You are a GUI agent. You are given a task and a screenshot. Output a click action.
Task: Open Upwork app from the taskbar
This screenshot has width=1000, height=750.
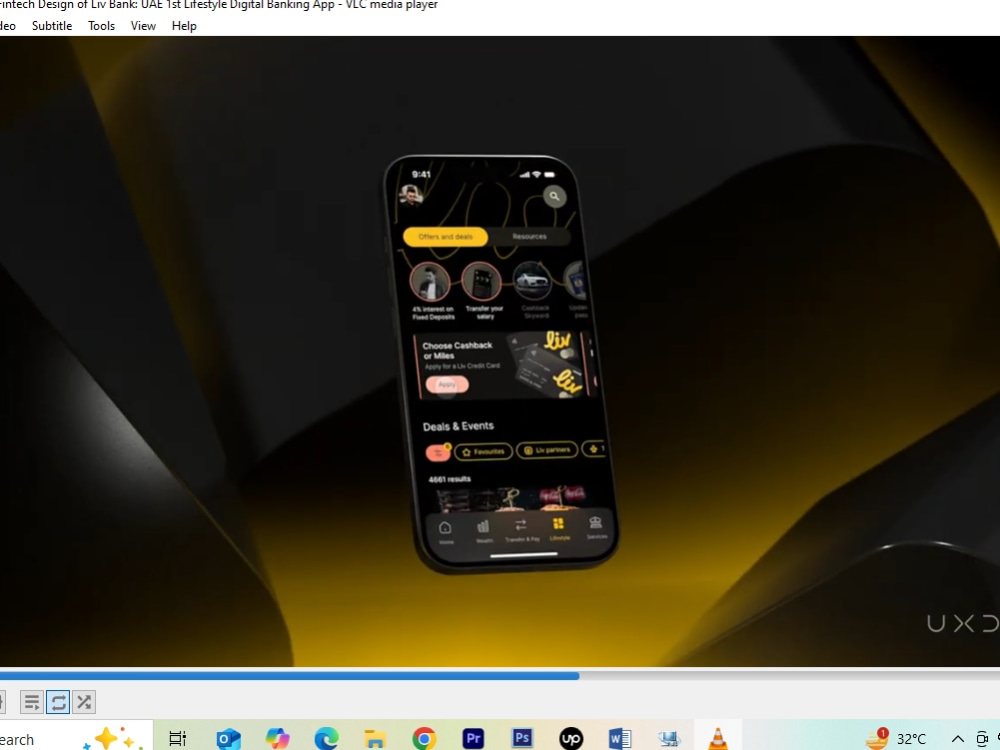571,739
